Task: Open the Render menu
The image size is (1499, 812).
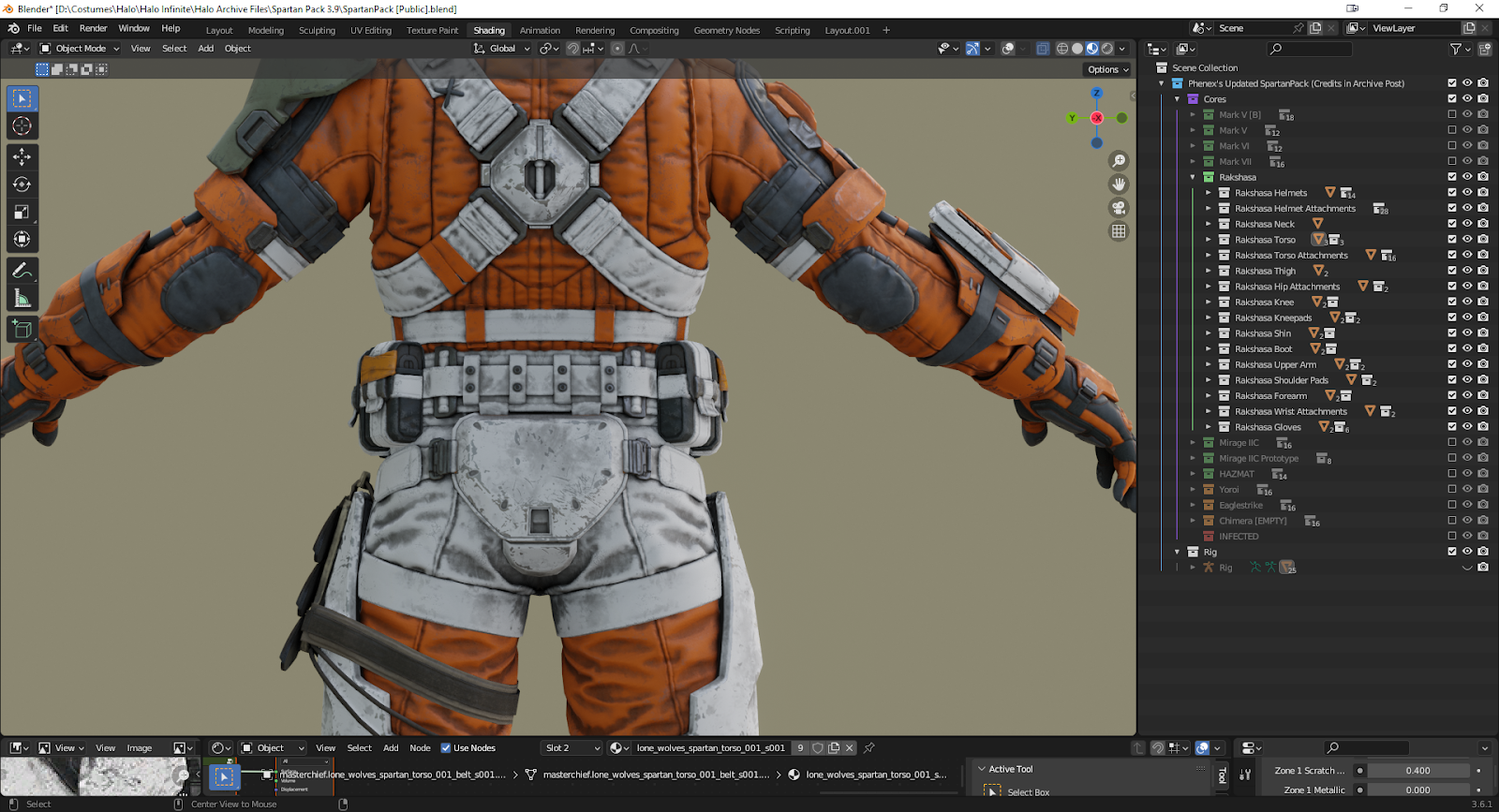Action: (93, 28)
